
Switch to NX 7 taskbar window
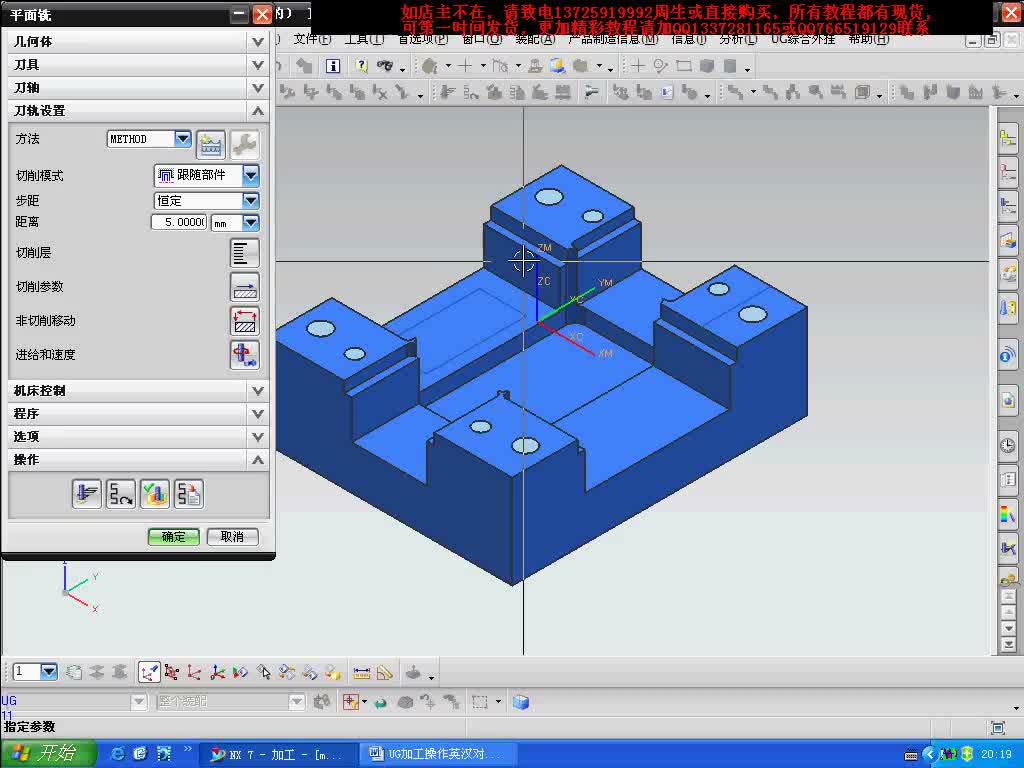coord(278,754)
